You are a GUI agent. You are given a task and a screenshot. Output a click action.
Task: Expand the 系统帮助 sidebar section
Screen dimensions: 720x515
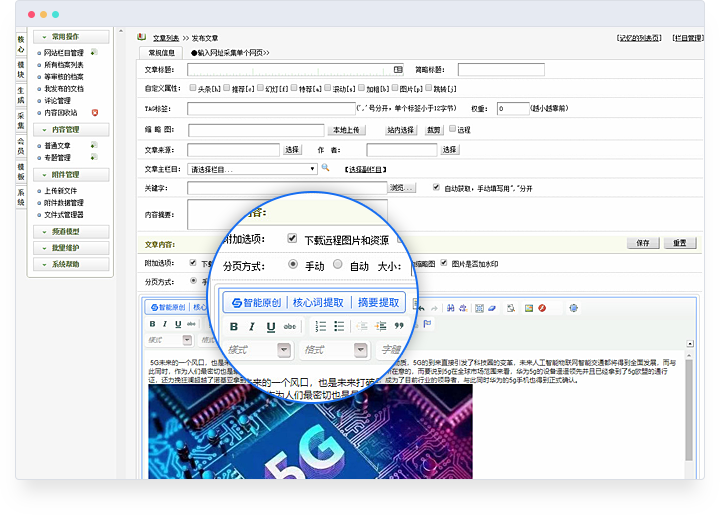71,264
